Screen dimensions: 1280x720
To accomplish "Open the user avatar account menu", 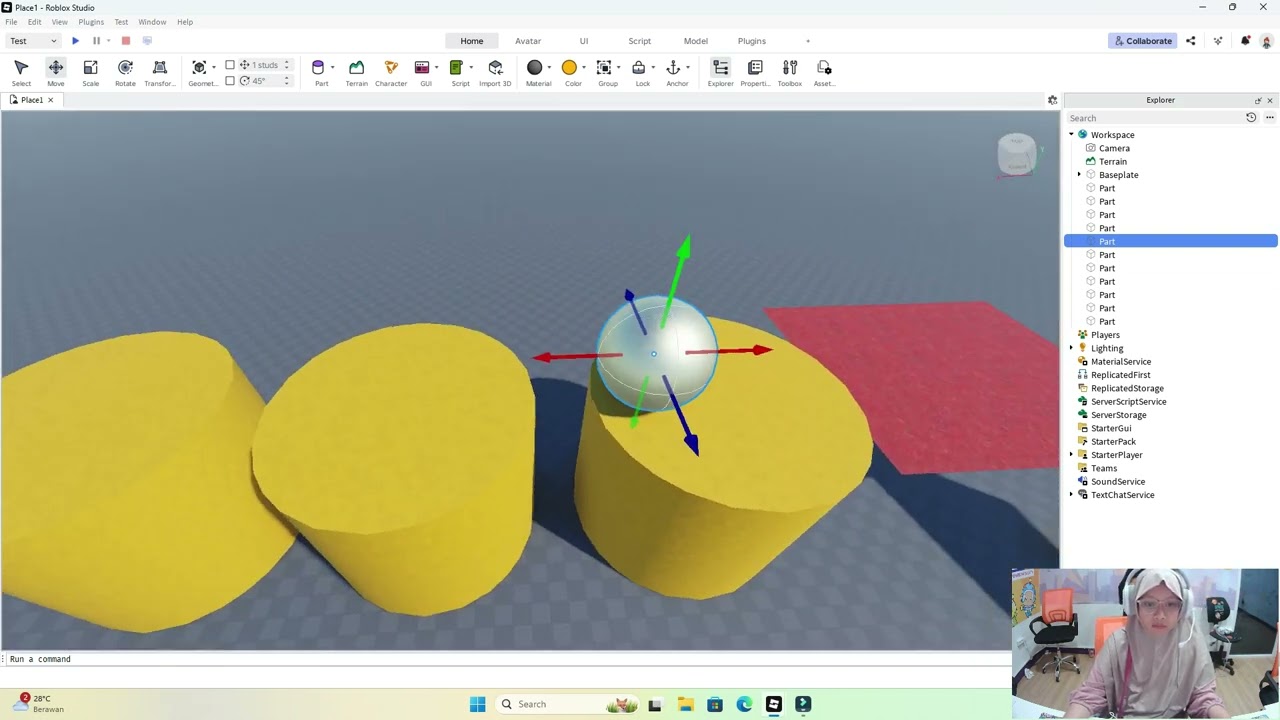I will pos(1266,41).
